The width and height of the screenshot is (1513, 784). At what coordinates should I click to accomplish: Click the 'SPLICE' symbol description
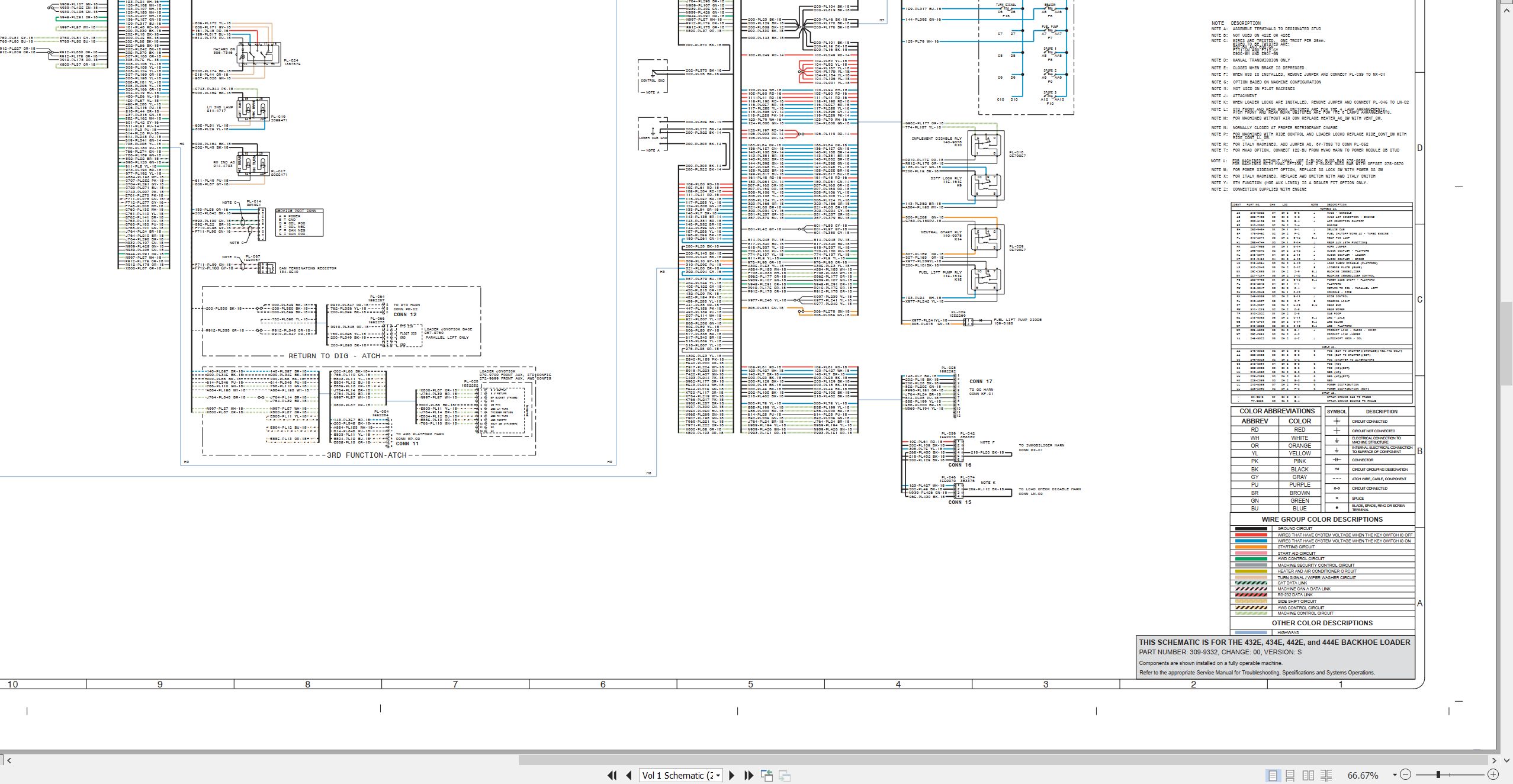click(1358, 499)
